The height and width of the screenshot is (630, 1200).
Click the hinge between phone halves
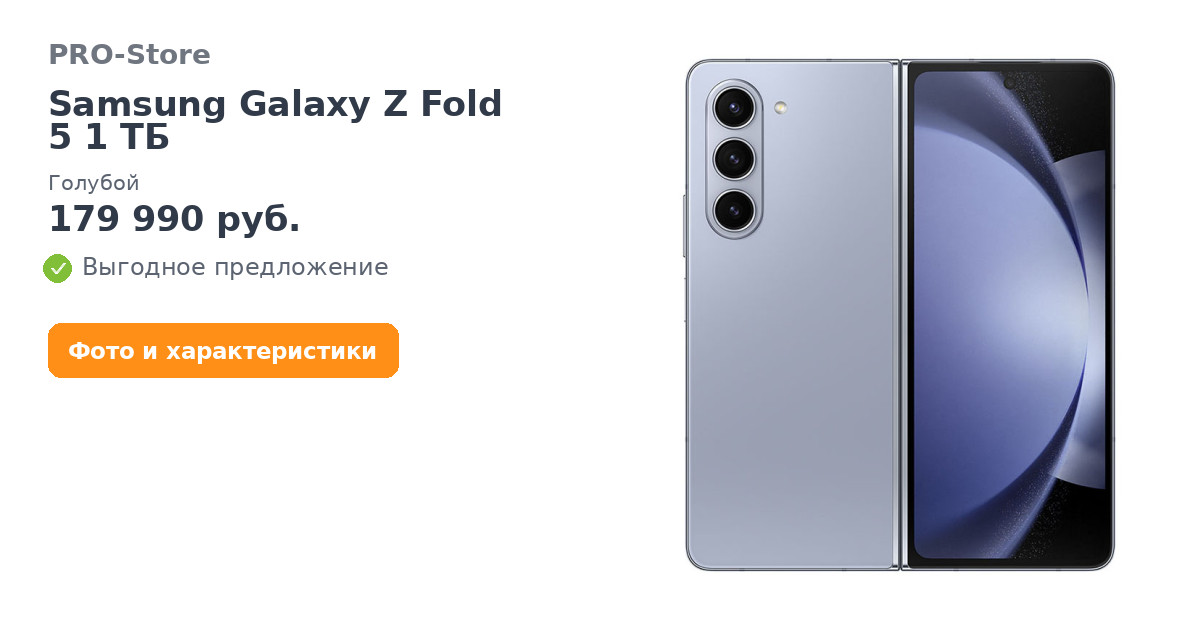[899, 315]
